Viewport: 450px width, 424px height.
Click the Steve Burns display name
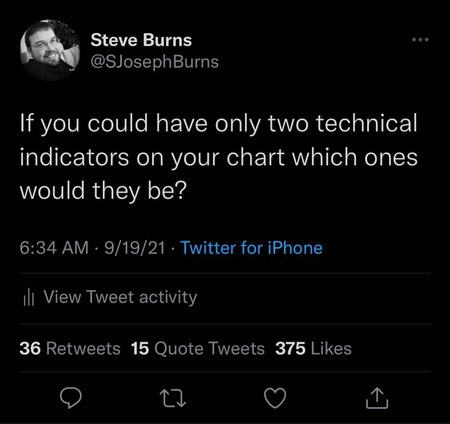point(141,40)
